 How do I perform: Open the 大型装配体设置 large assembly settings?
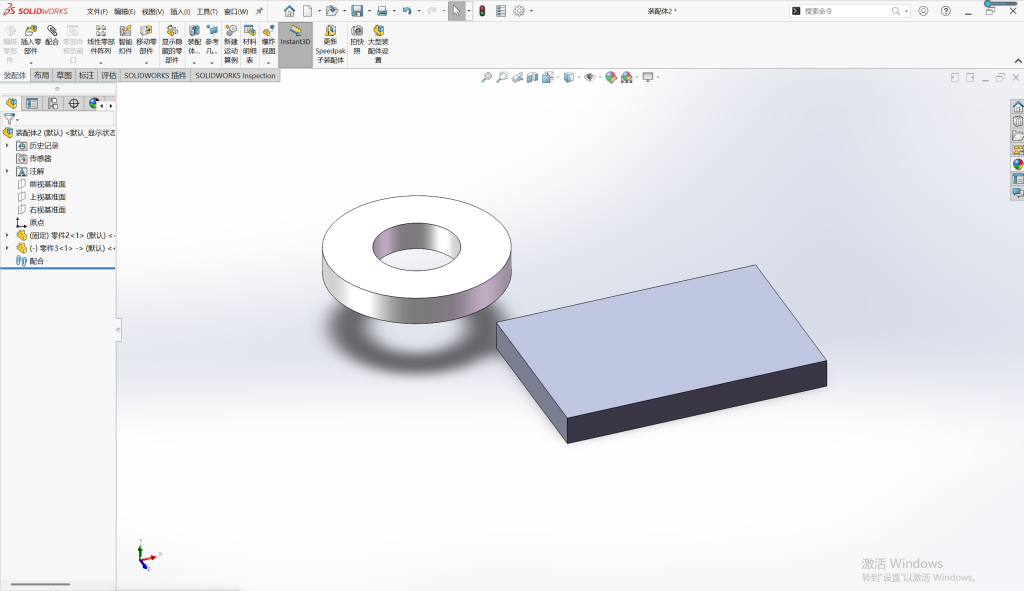[x=378, y=44]
